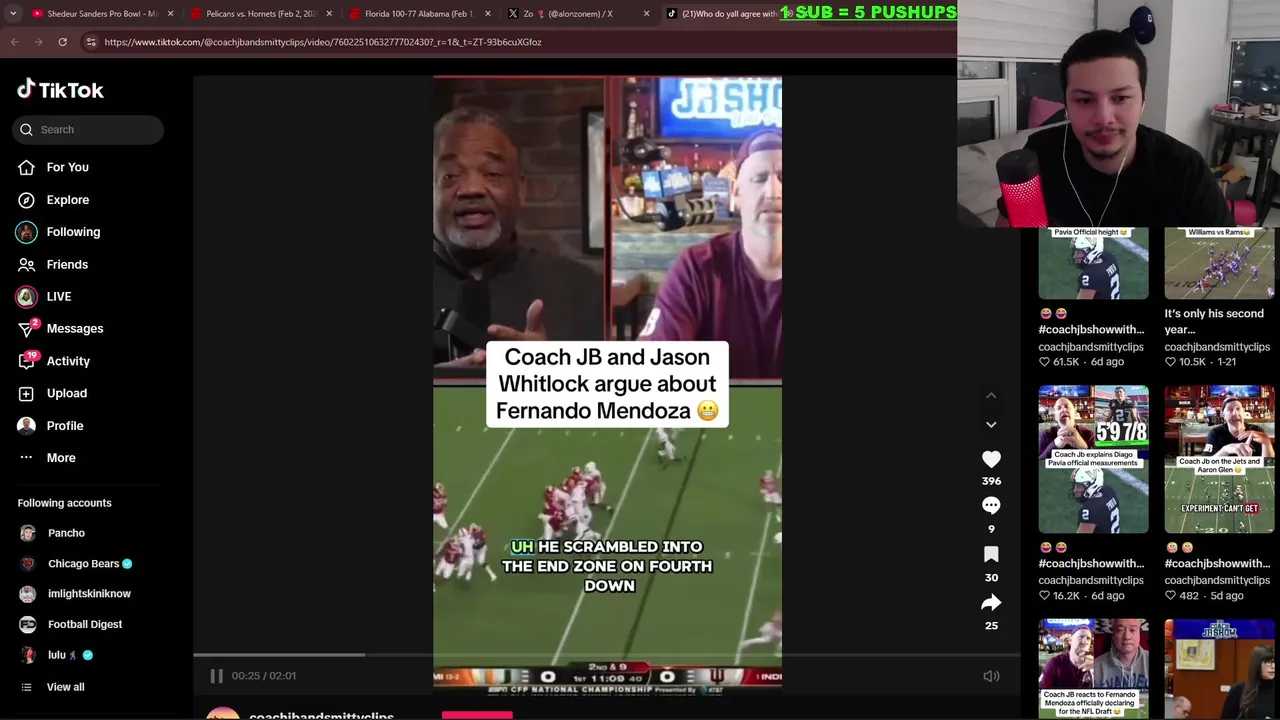Click the TikTok search field
The image size is (1280, 720).
(88, 129)
